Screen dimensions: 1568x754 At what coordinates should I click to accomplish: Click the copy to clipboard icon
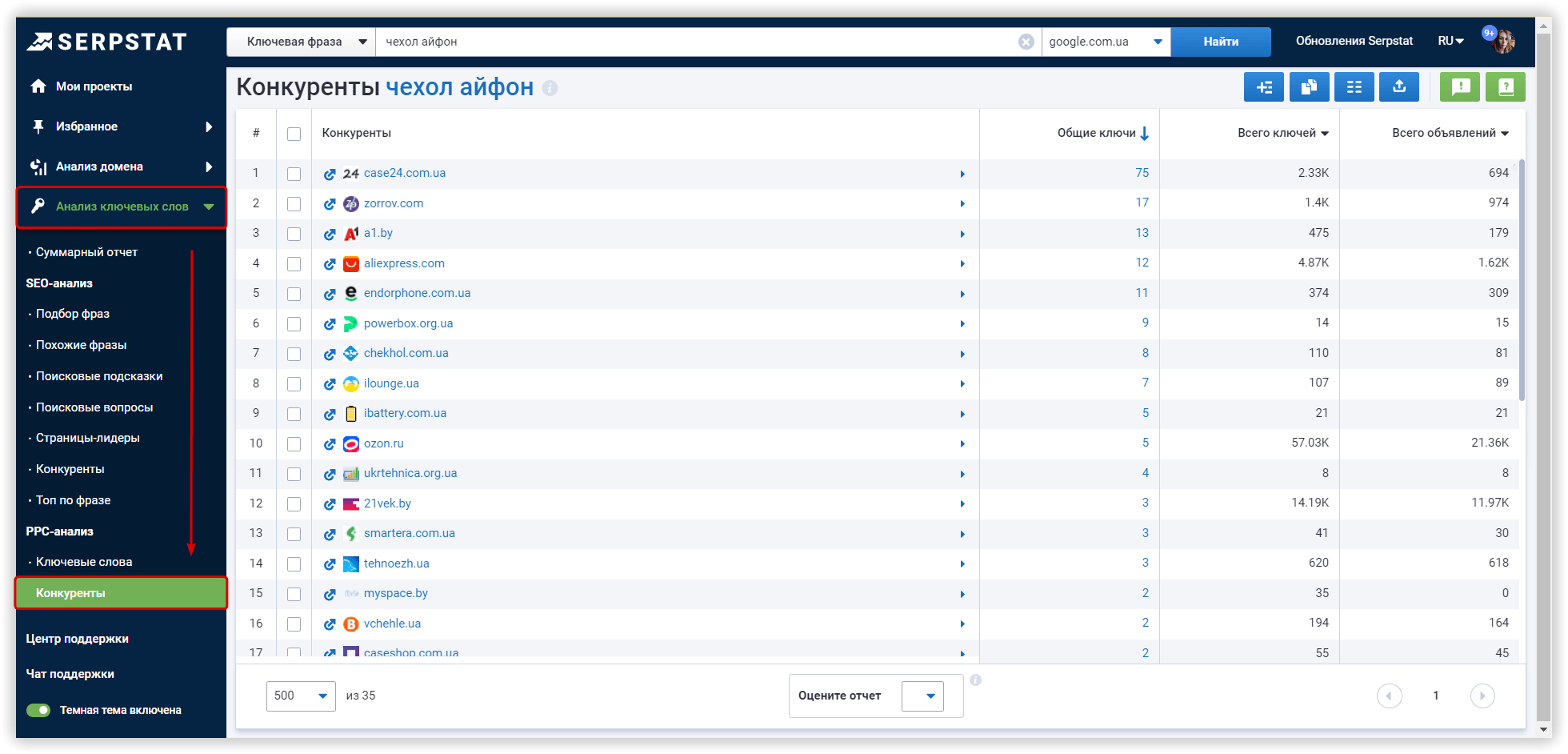pyautogui.click(x=1309, y=87)
